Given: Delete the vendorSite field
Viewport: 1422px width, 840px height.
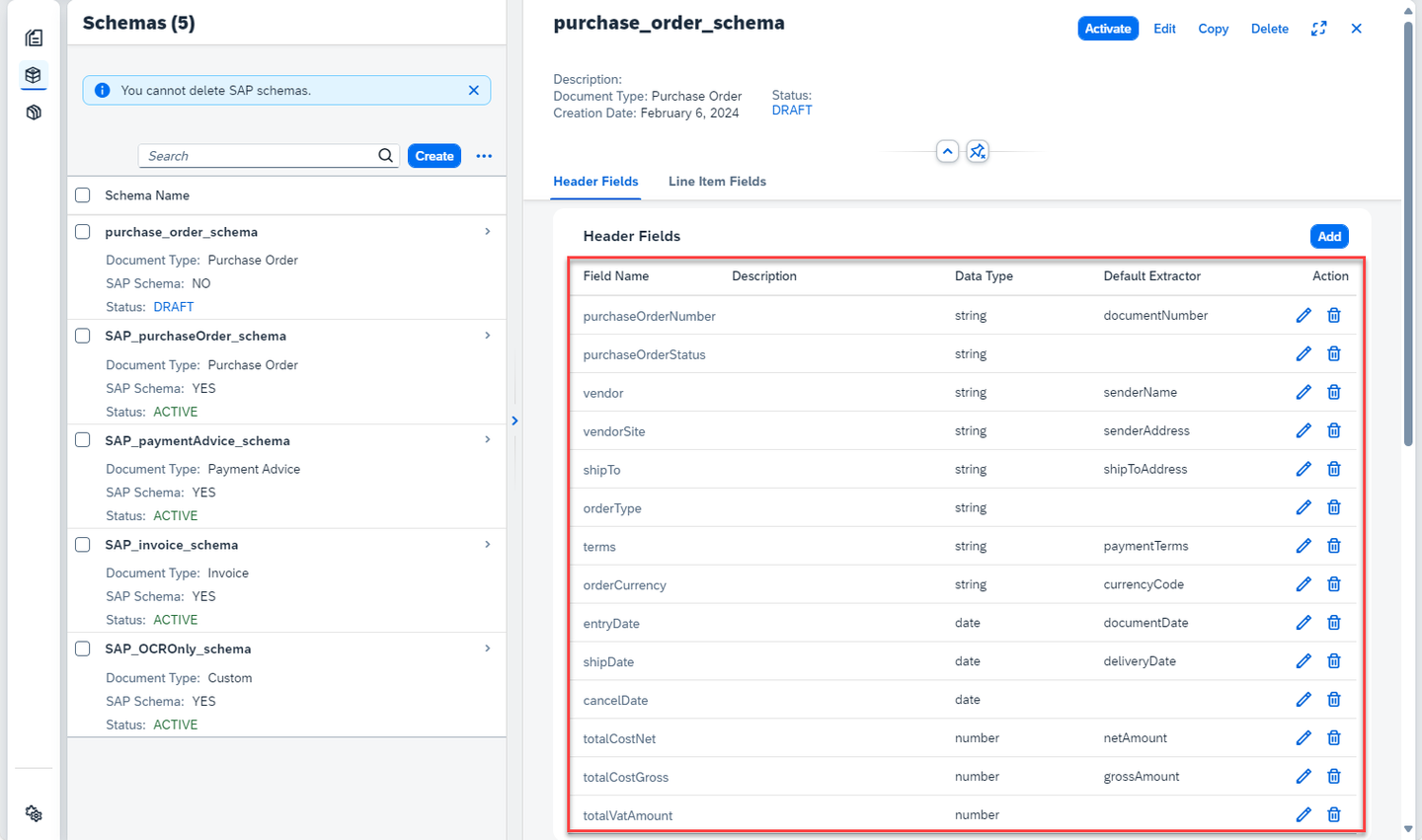Looking at the screenshot, I should [x=1334, y=430].
